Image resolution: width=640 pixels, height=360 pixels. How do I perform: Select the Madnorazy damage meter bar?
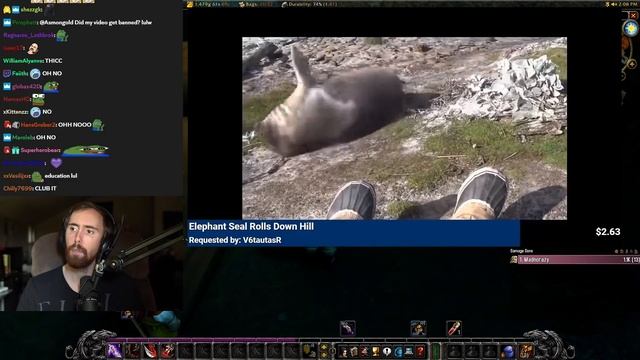pos(578,260)
